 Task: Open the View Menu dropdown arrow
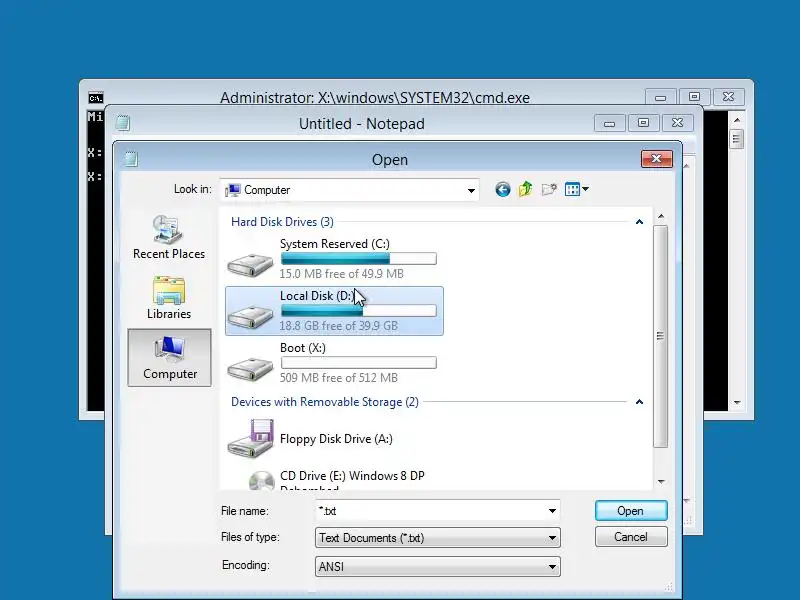click(x=585, y=189)
